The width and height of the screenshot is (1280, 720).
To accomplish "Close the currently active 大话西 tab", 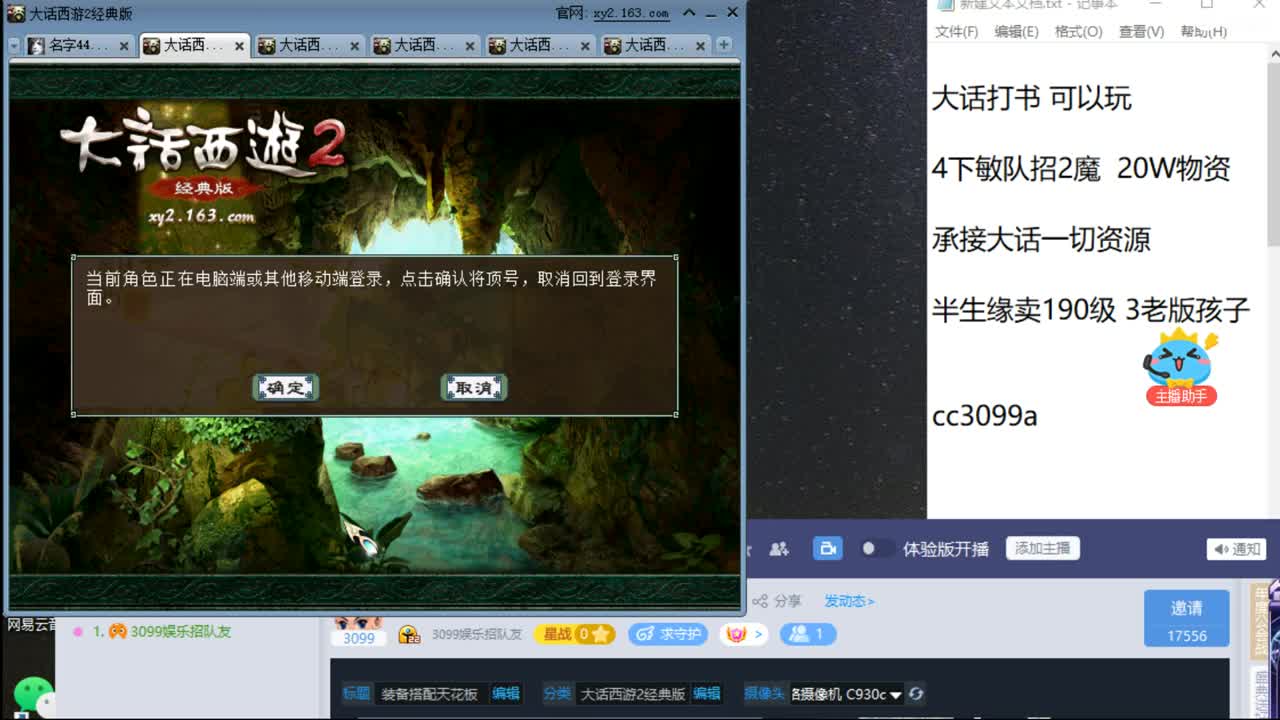I will (x=240, y=45).
